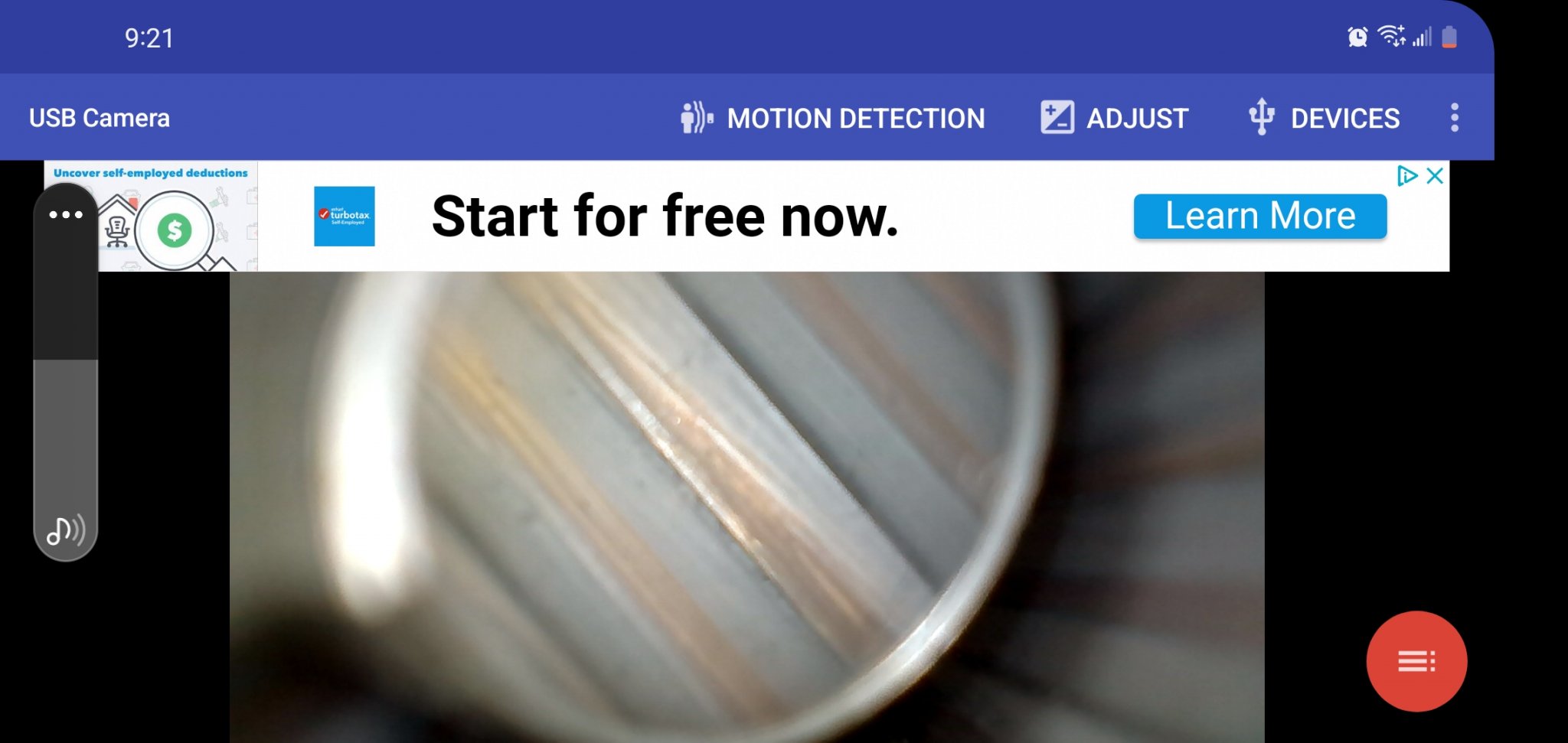Tap the USB camera live preview
Viewport: 1568px width, 743px height.
point(746,507)
